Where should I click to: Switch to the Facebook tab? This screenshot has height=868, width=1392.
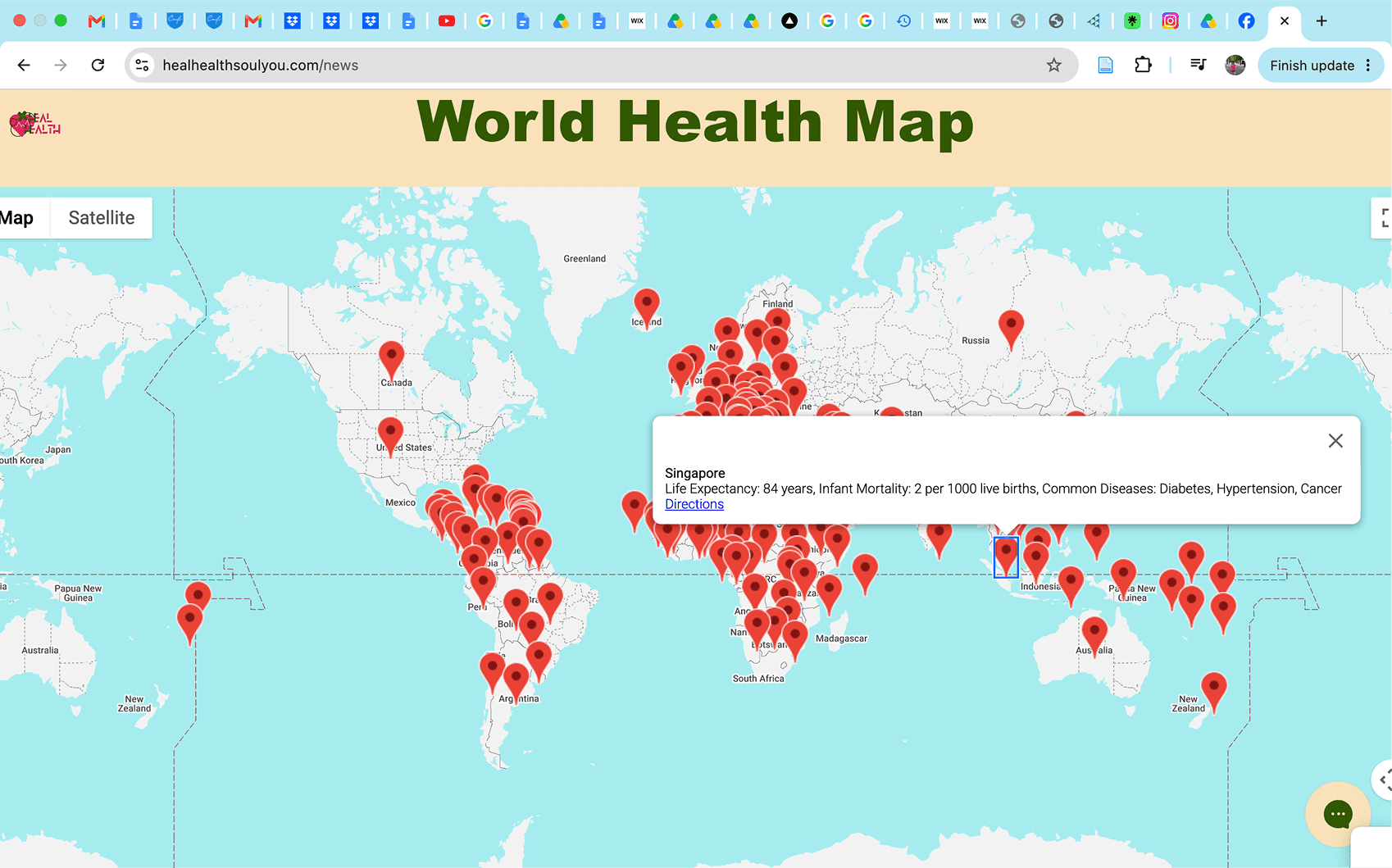1246,21
